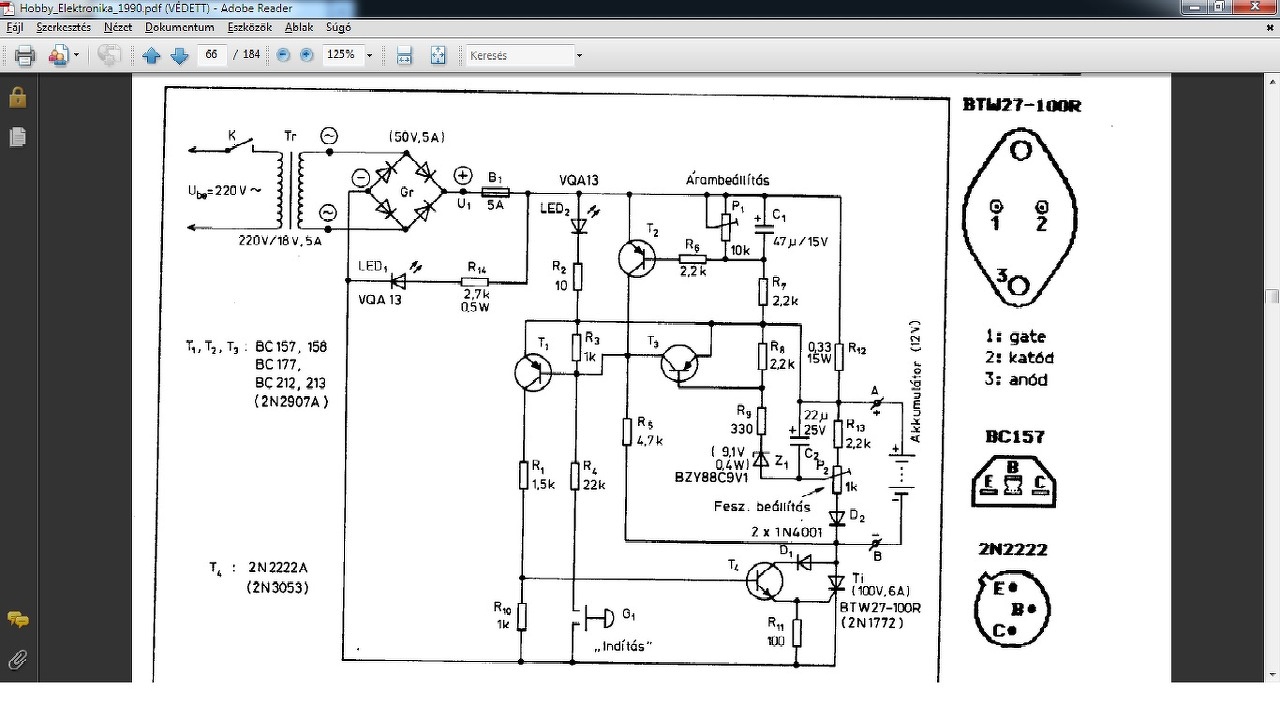Open the Fájl menu
Screen dimensions: 1280x719
pos(15,27)
